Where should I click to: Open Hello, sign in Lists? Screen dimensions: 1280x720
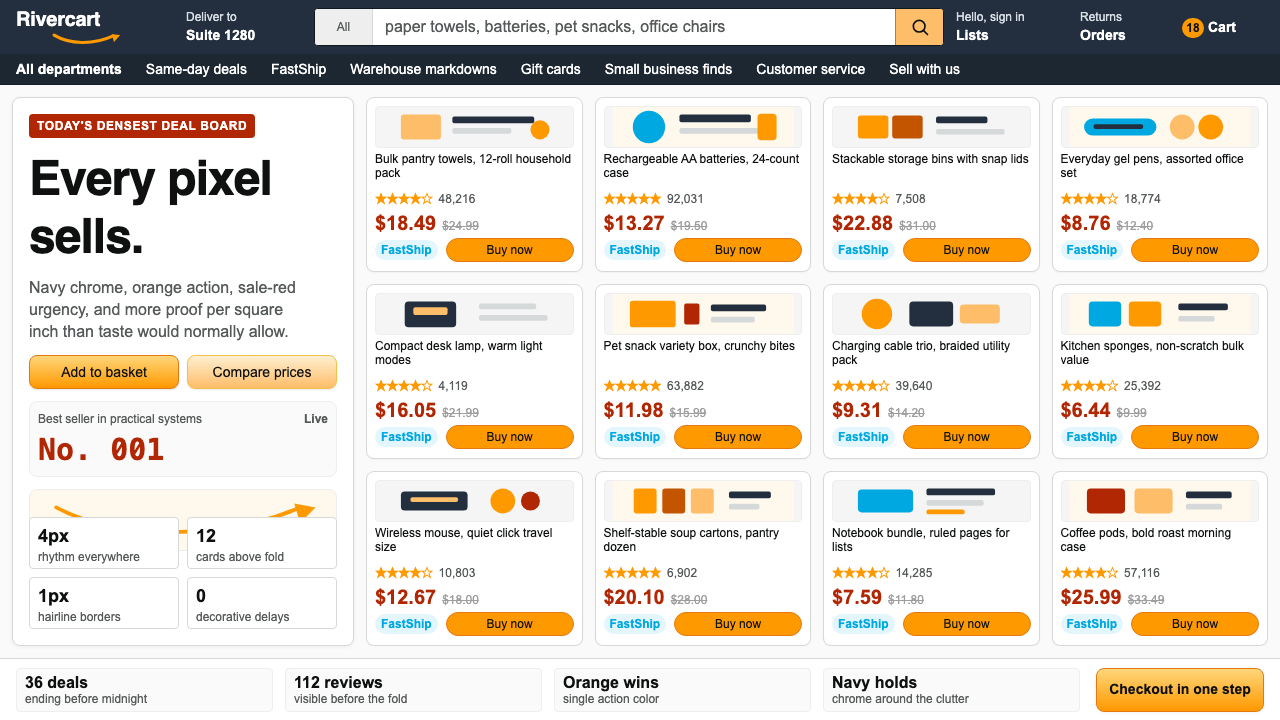(990, 27)
